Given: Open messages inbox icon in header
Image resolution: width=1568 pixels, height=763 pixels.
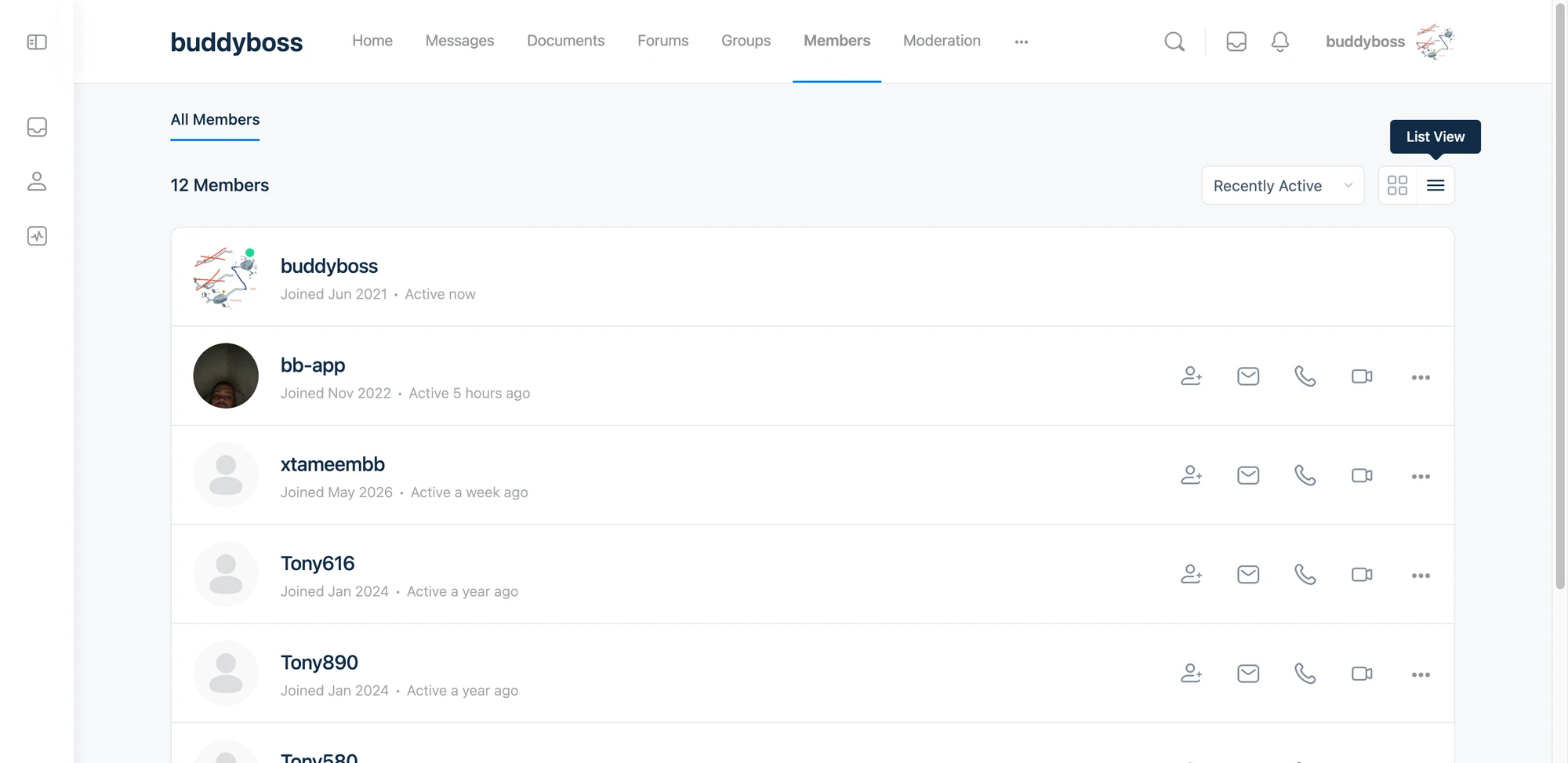Looking at the screenshot, I should pos(1236,42).
